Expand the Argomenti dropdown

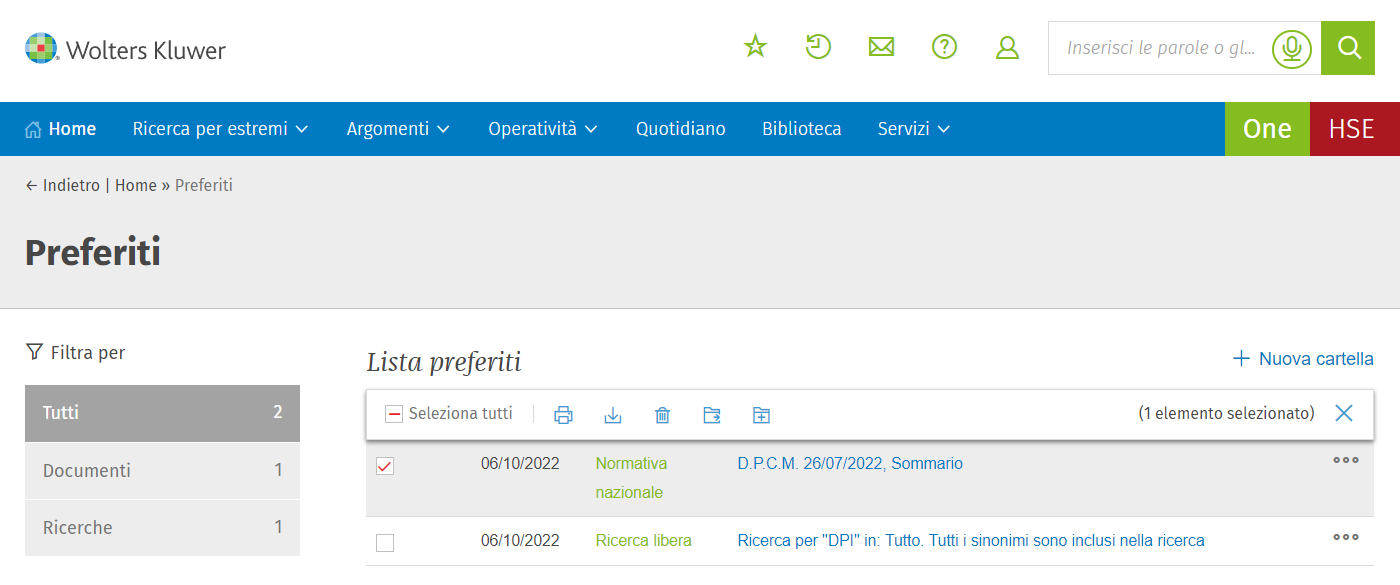(398, 129)
